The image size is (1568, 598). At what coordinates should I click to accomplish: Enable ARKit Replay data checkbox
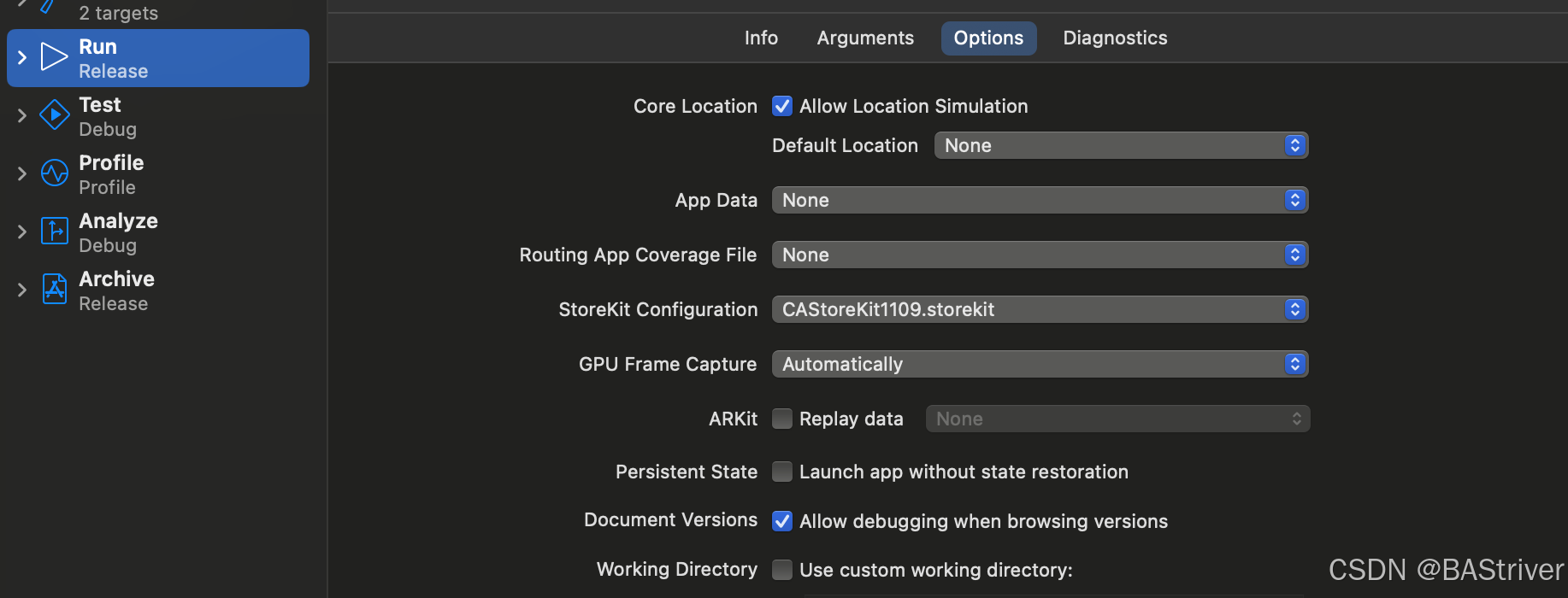pyautogui.click(x=781, y=419)
